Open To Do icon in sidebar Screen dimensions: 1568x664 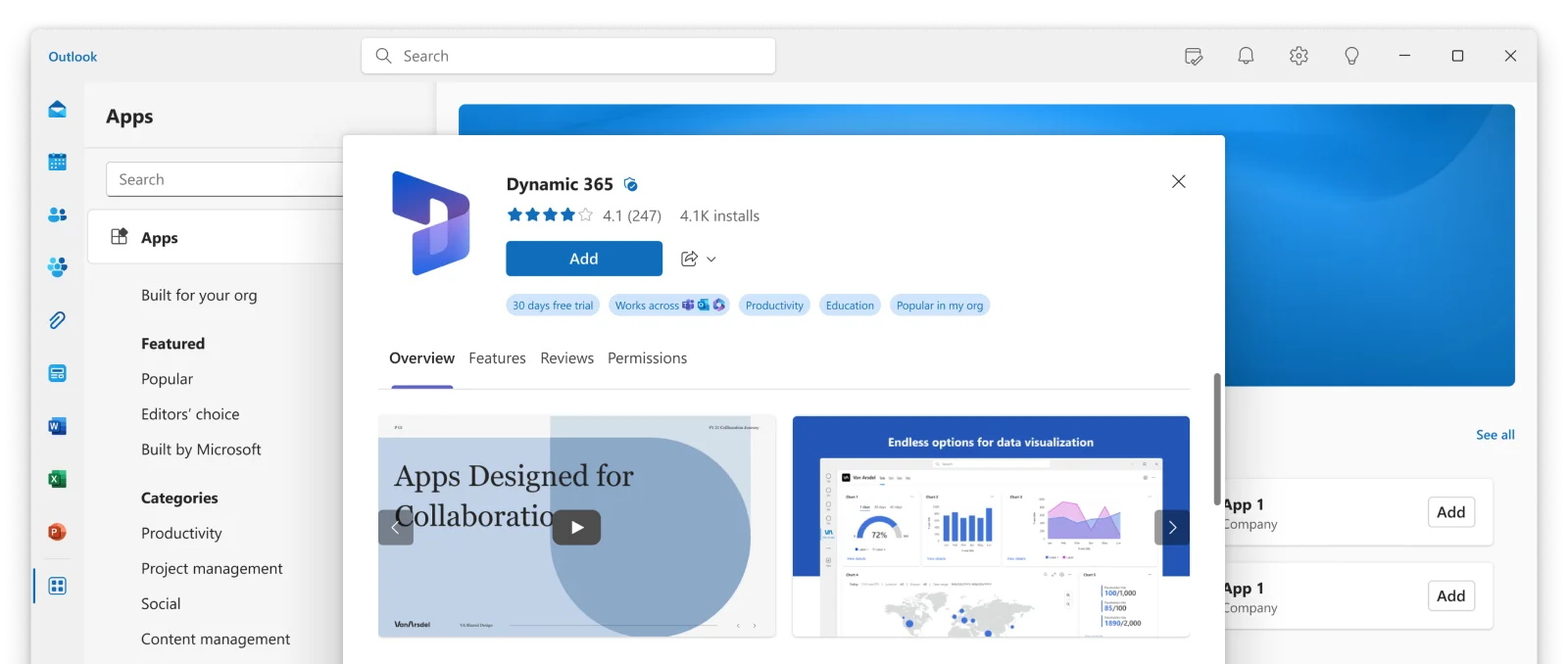click(57, 373)
